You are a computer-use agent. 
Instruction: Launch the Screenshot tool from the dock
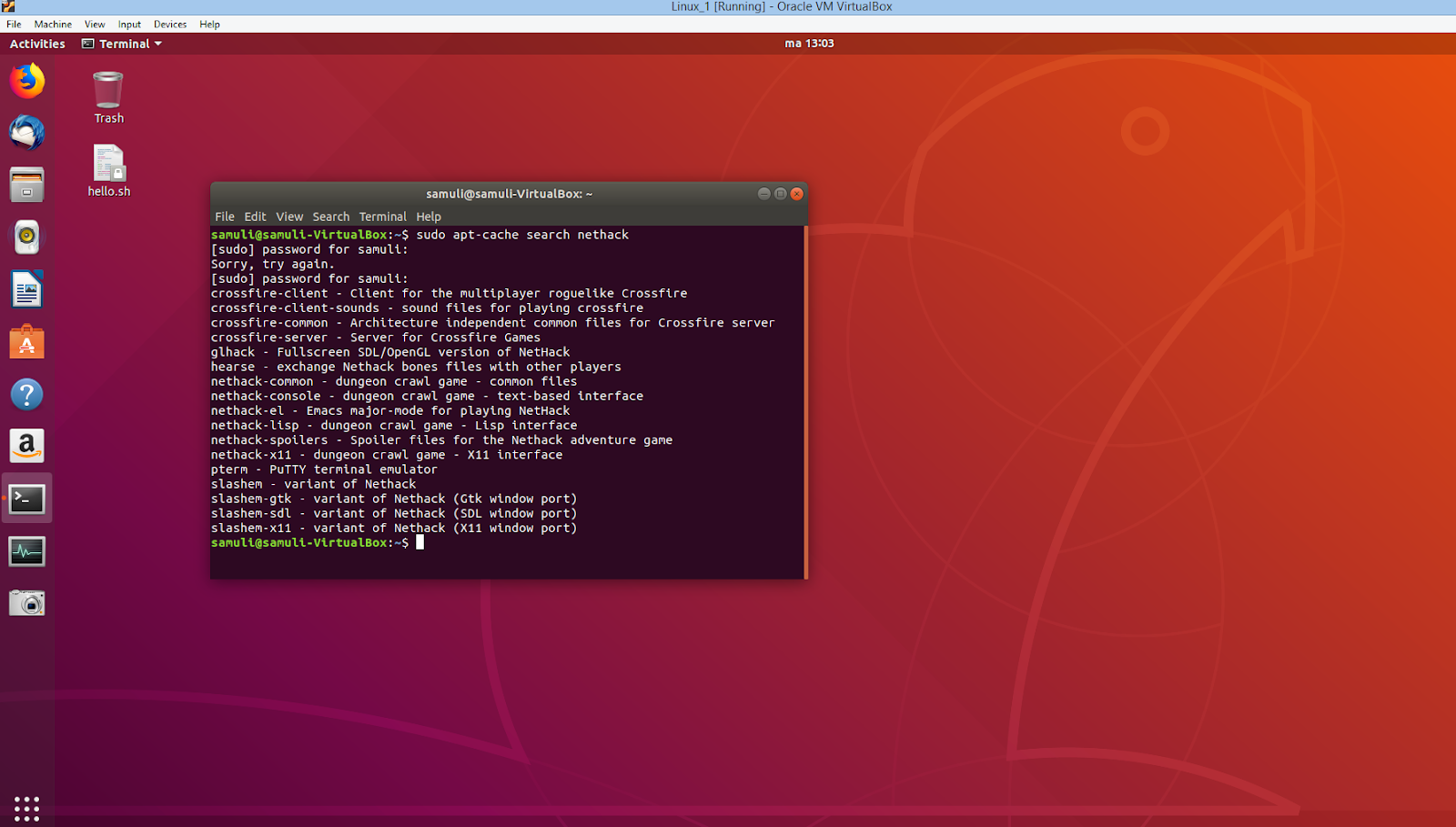tap(26, 601)
